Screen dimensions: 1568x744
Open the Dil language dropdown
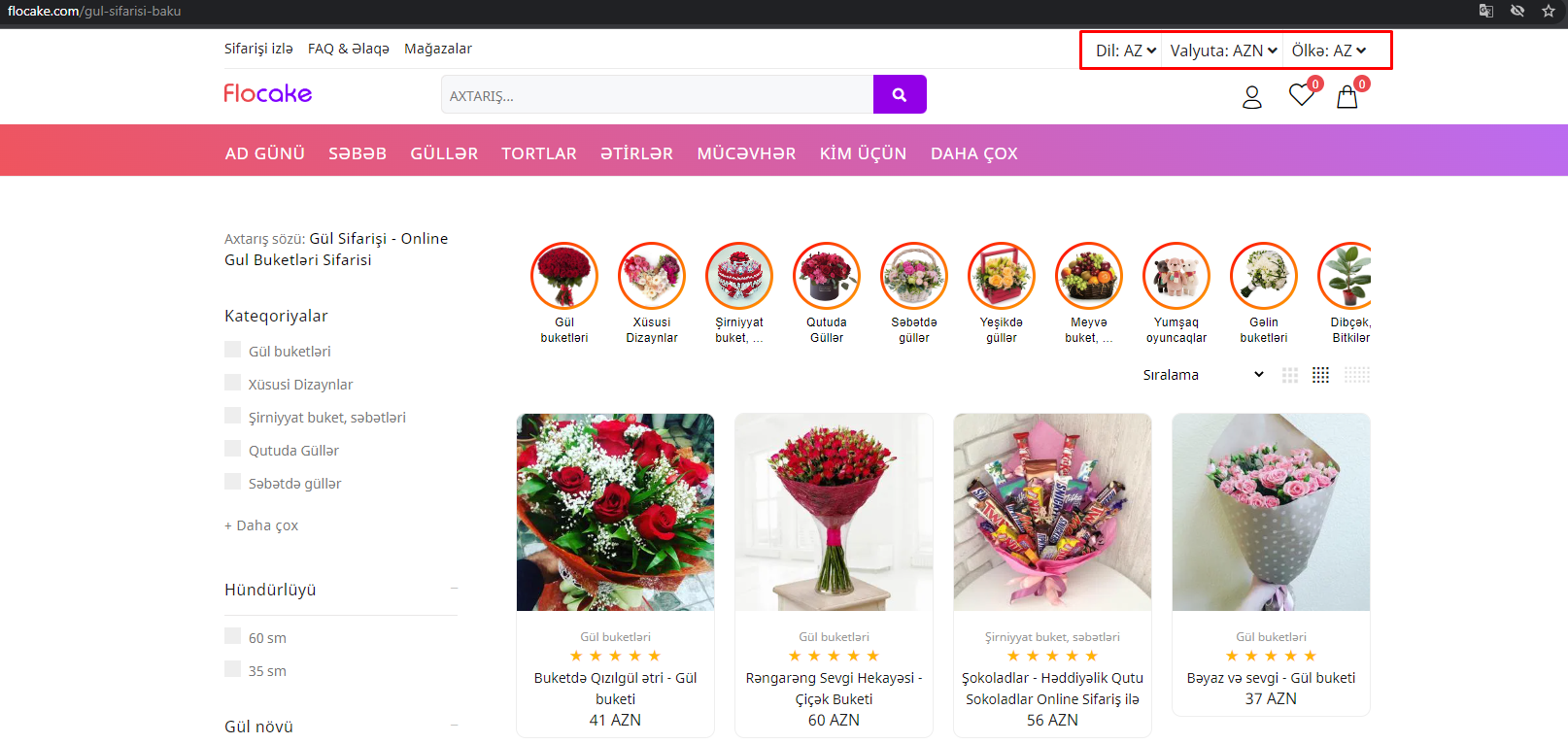coord(1125,51)
